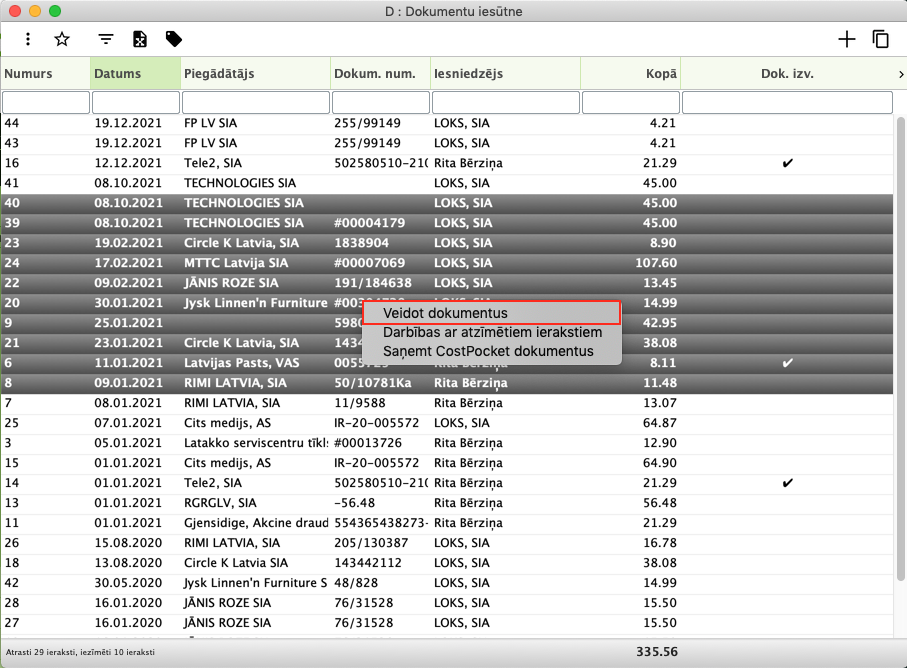Select row 28 JĀNIS ROZE SIA
This screenshot has width=907, height=668.
[447, 603]
